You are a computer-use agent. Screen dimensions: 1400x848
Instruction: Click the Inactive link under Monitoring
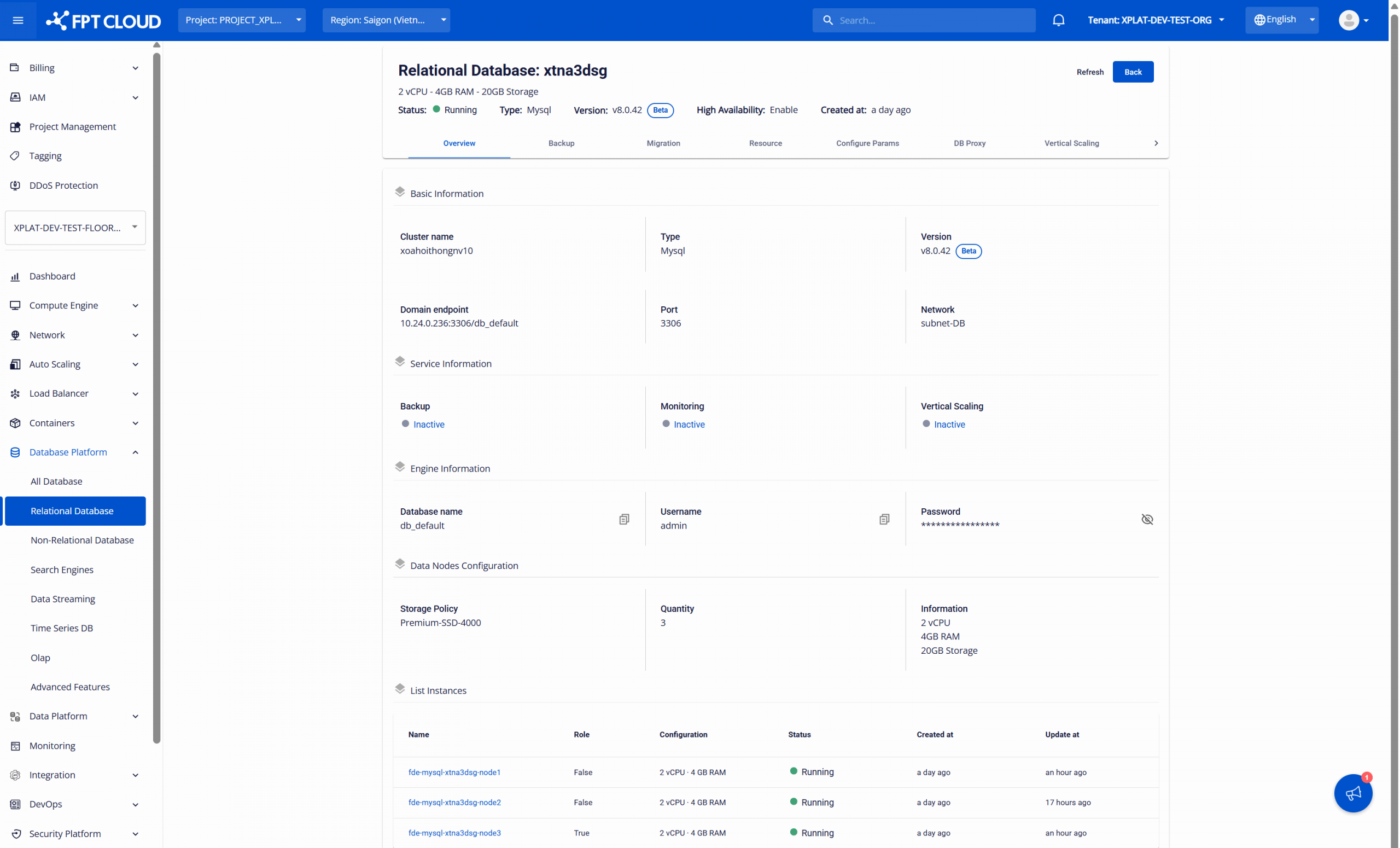click(x=689, y=424)
